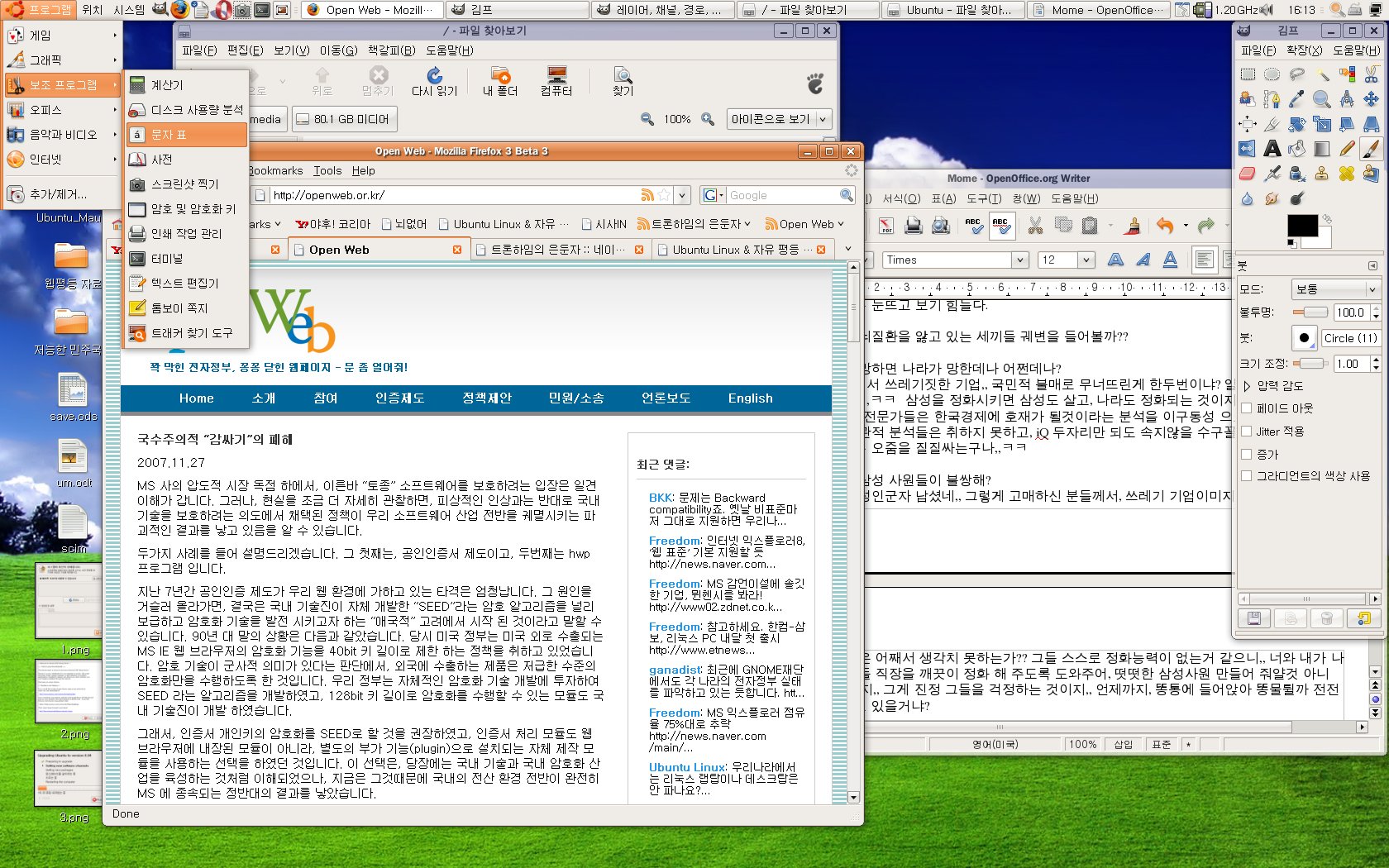Select the Move tool in GIMP toolbox
Viewport: 1389px width, 868px height.
[x=1371, y=100]
